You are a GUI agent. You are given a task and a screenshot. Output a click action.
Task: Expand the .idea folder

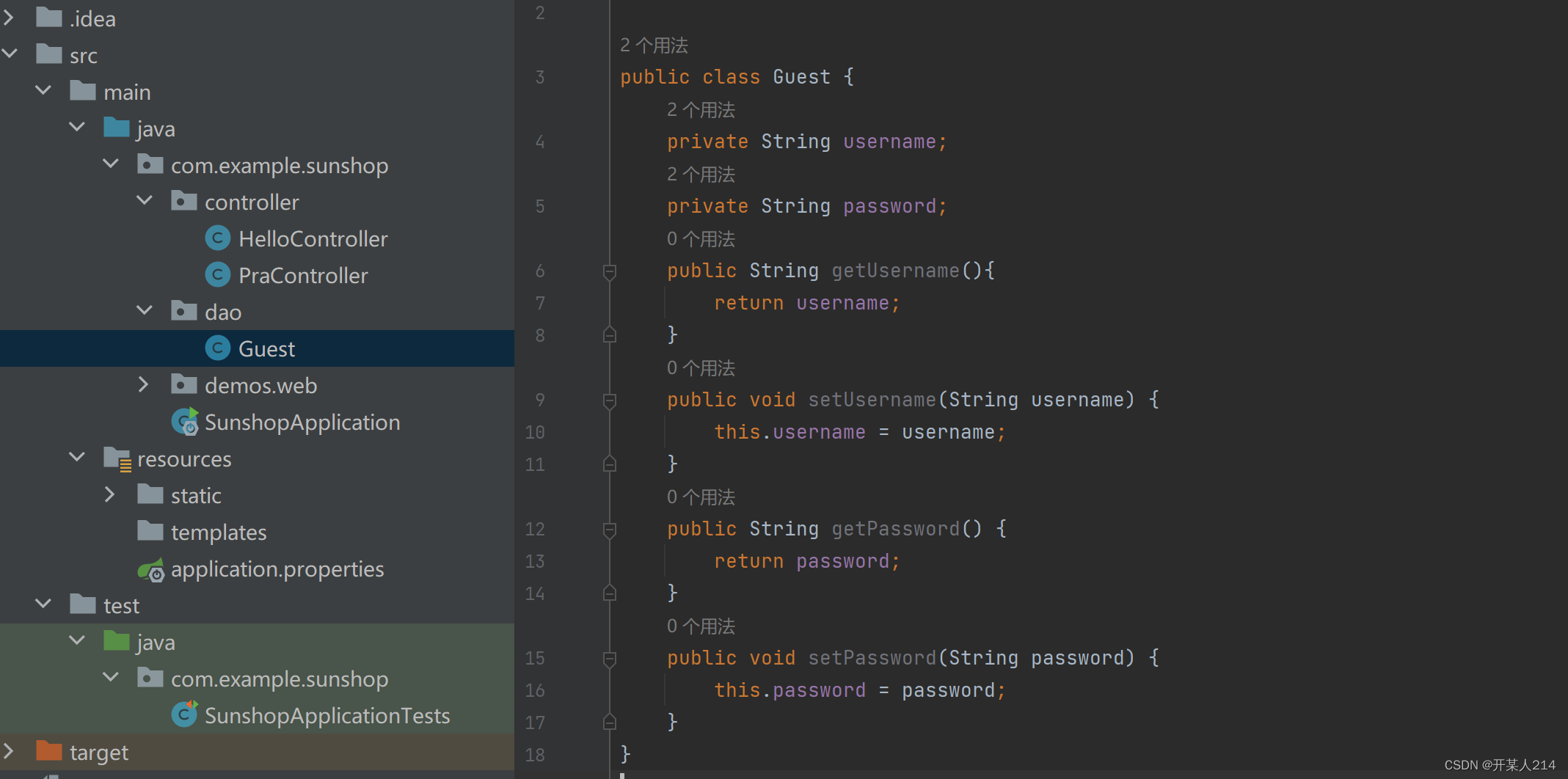click(10, 17)
